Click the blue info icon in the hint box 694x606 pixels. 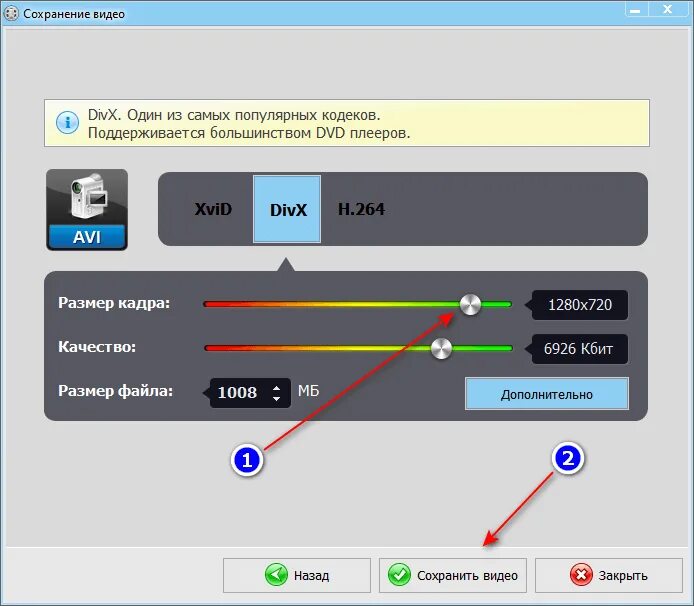67,123
